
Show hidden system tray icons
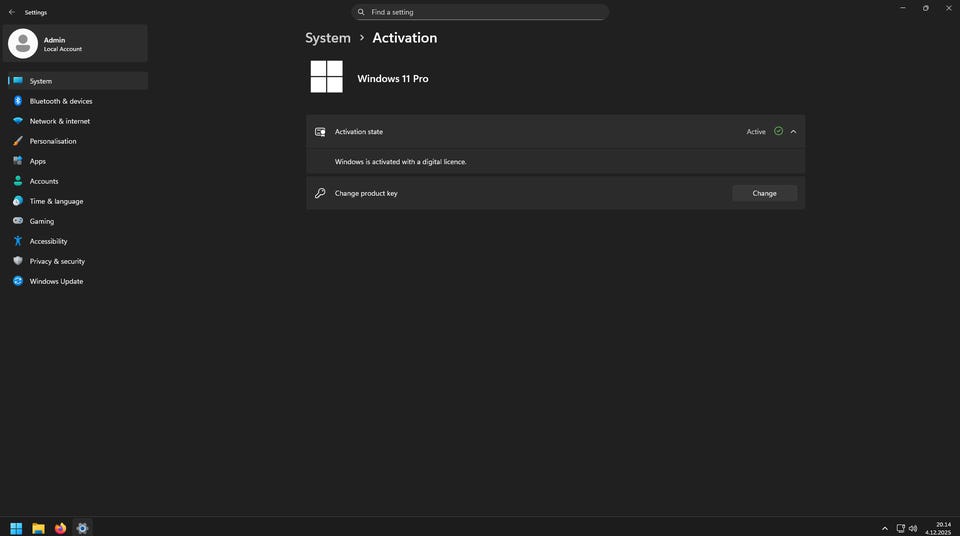885,528
